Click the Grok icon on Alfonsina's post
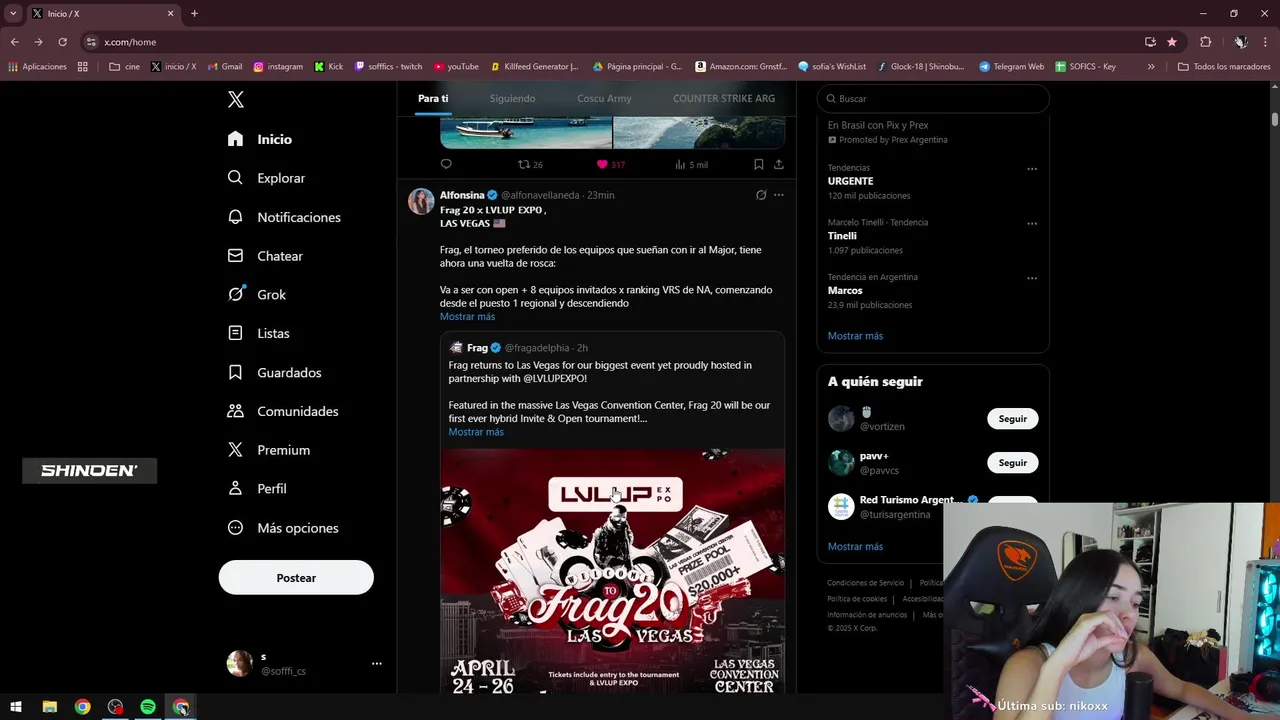Viewport: 1280px width, 720px height. (x=761, y=195)
